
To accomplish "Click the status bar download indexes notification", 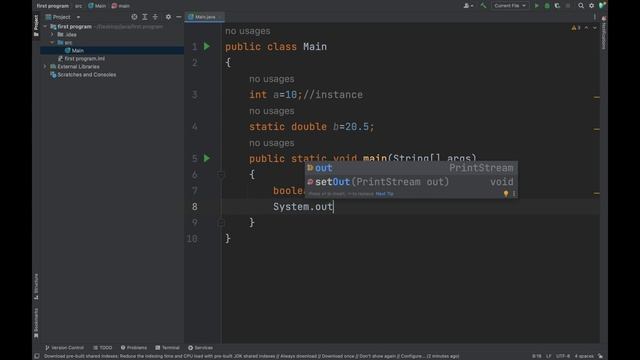I will pyautogui.click(x=251, y=356).
